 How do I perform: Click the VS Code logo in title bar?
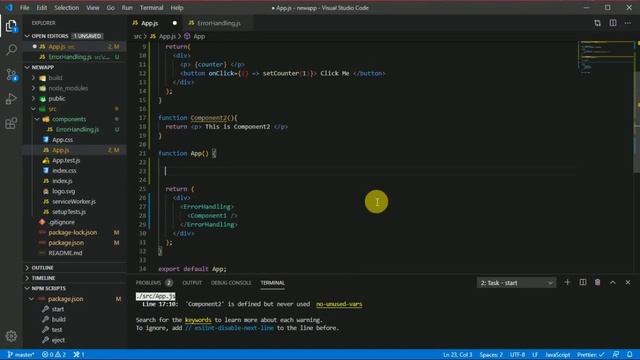[9, 7]
